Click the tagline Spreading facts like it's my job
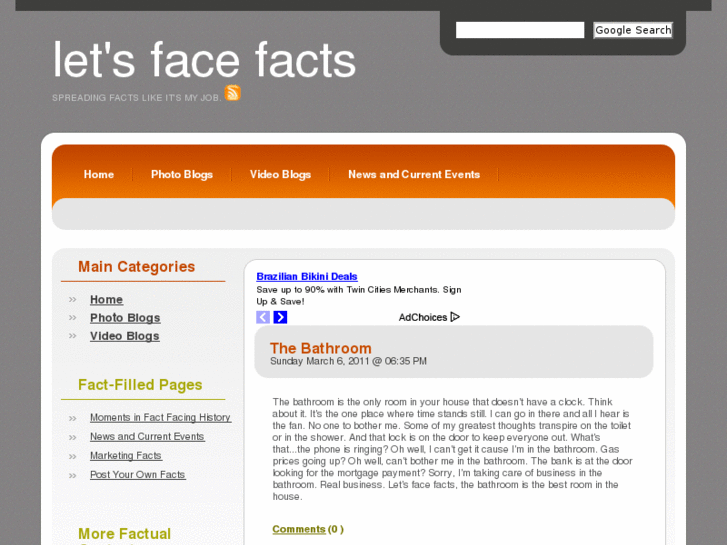The image size is (727, 545). click(x=137, y=98)
